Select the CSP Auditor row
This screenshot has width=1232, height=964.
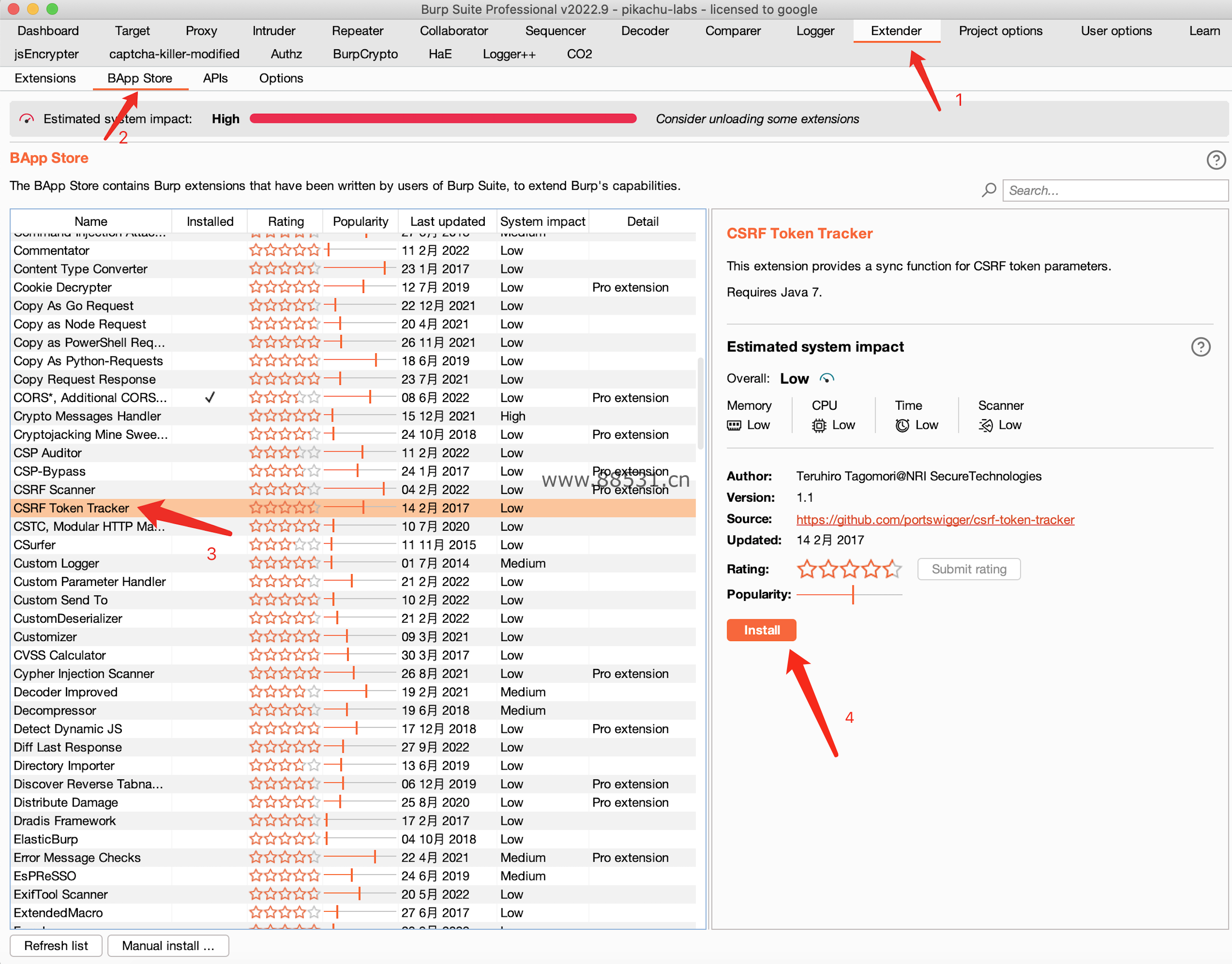tap(353, 452)
